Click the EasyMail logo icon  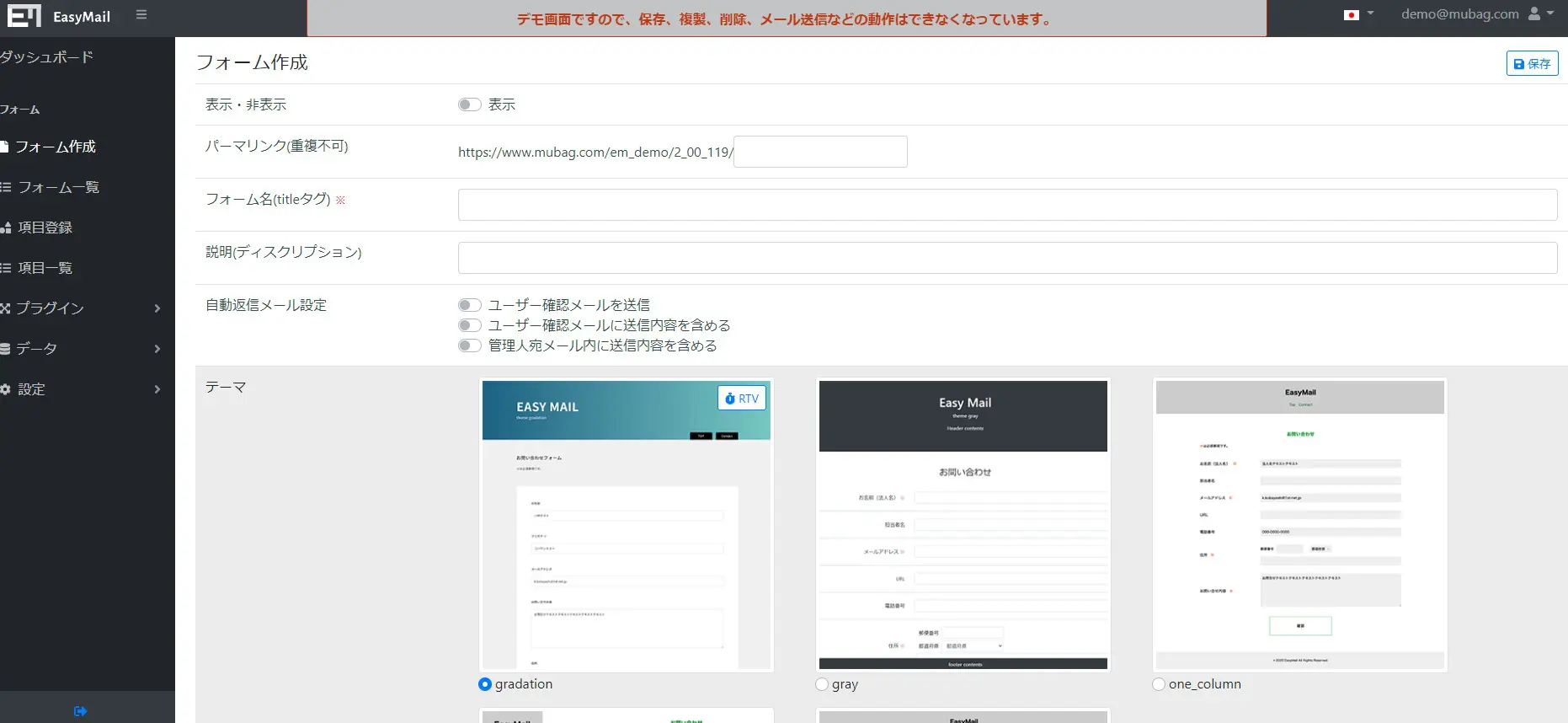pos(24,16)
